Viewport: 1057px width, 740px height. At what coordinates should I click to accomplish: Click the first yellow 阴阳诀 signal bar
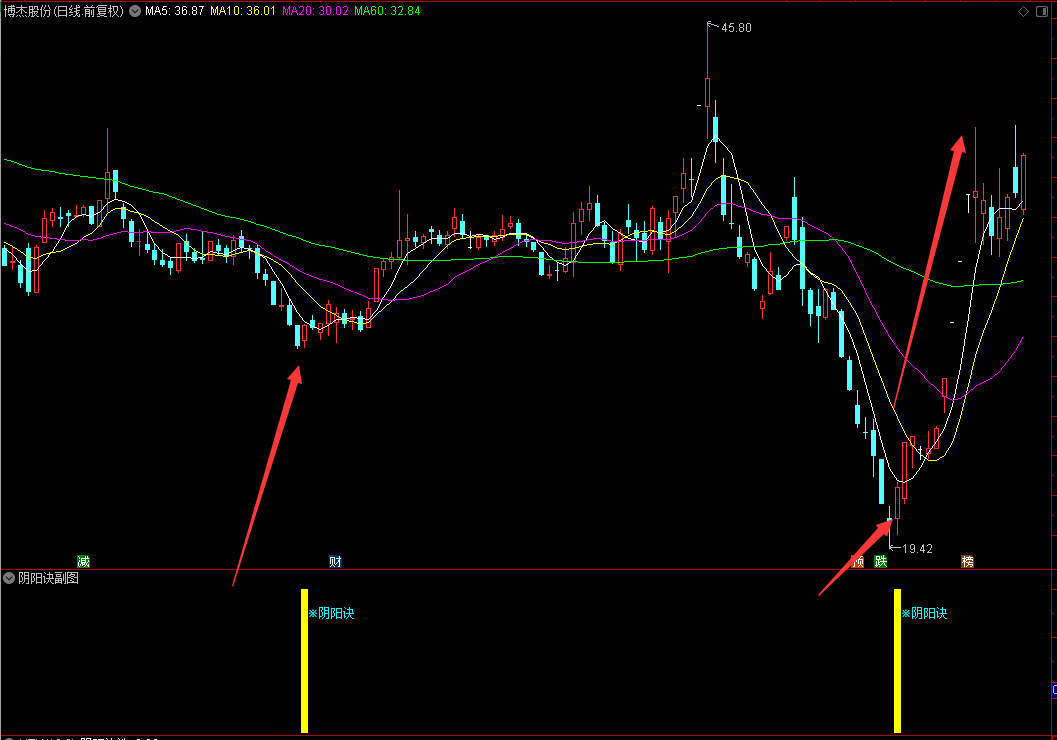click(x=305, y=660)
